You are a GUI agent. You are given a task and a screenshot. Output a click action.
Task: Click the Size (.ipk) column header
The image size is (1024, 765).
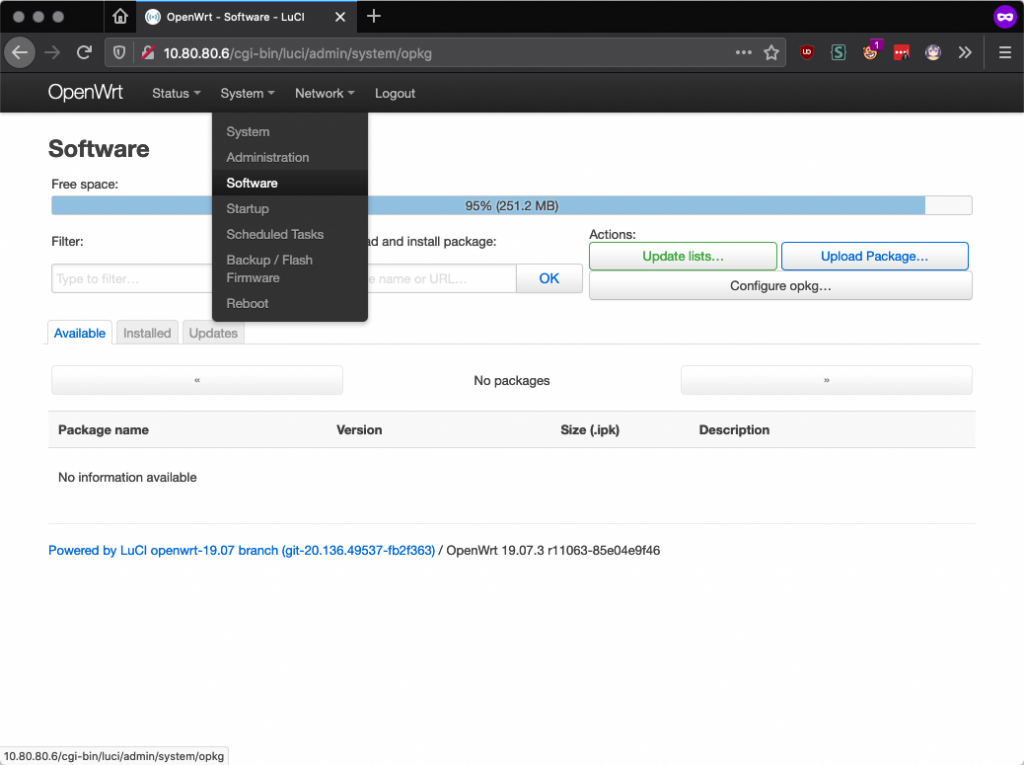point(590,430)
